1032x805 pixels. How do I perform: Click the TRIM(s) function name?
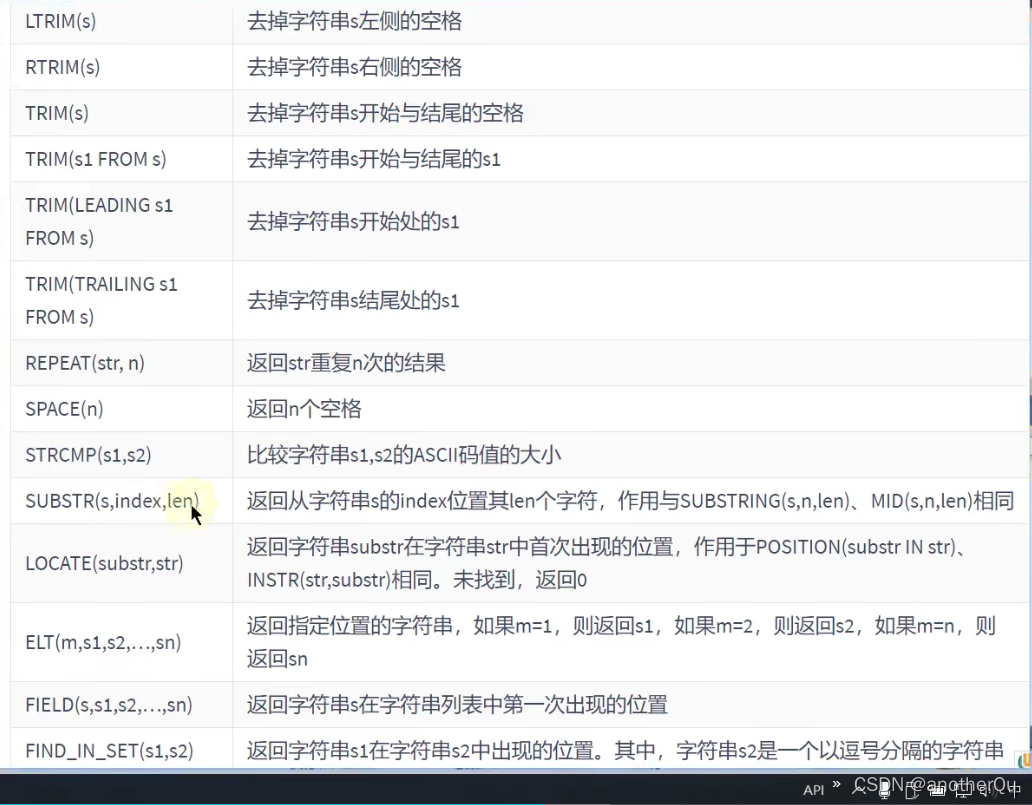click(57, 113)
